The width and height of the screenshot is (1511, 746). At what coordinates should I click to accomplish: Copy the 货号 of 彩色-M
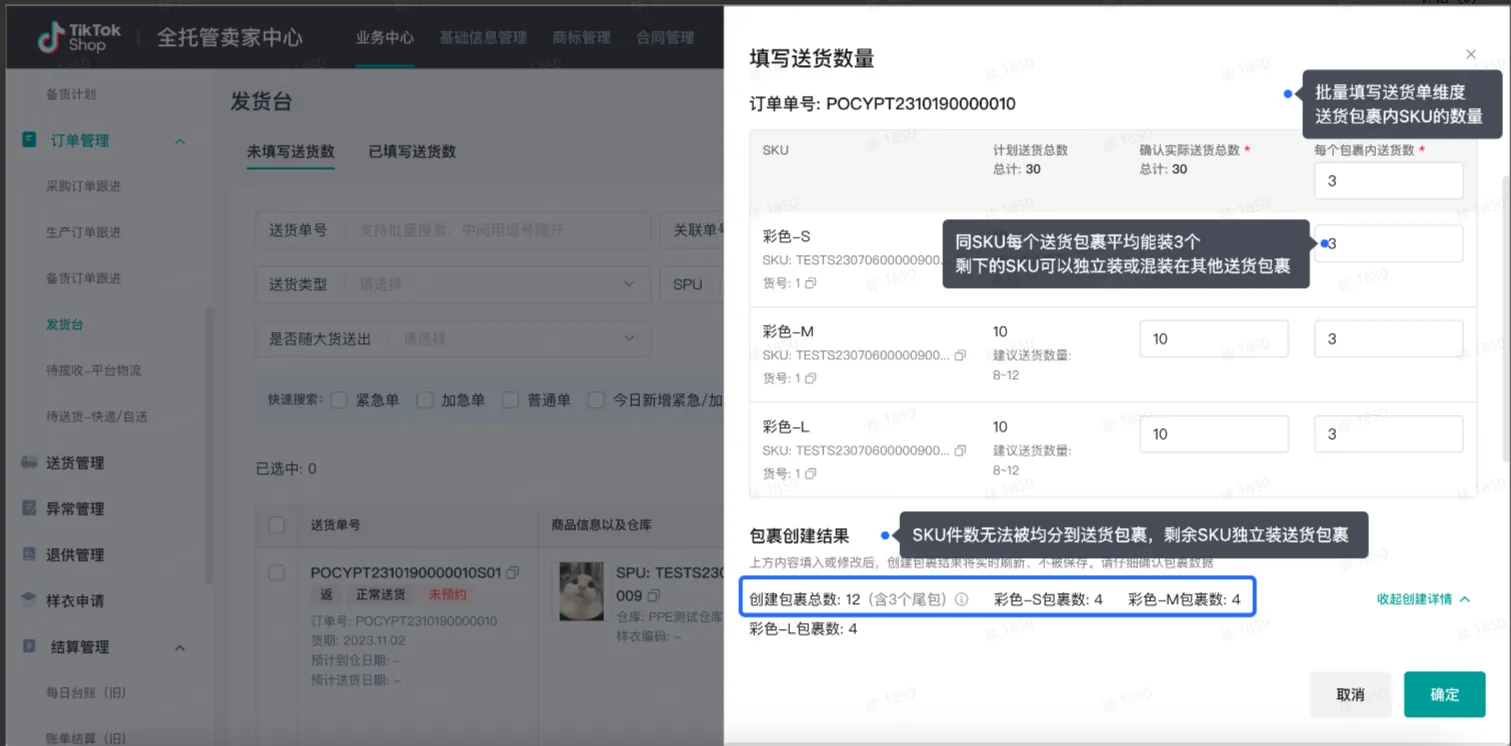[x=811, y=378]
